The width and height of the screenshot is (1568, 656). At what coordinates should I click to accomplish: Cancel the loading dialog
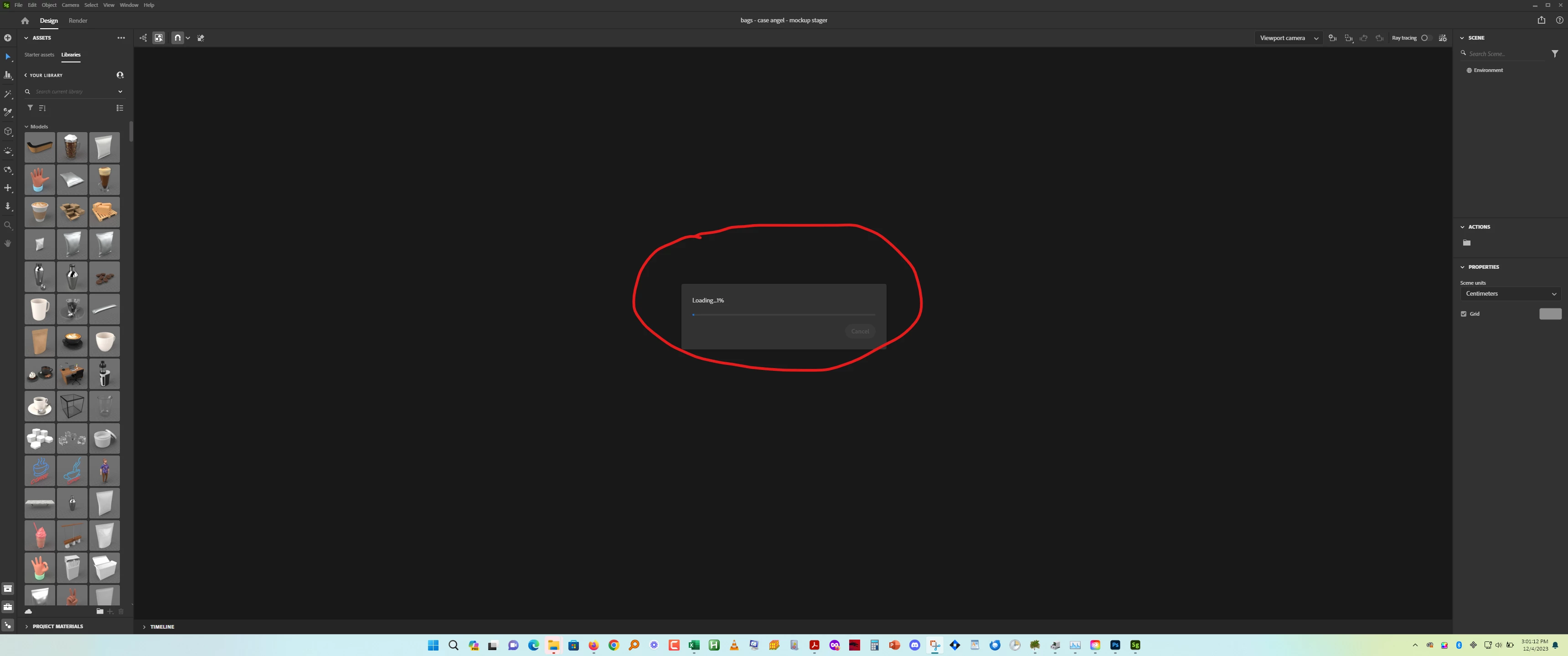[860, 331]
